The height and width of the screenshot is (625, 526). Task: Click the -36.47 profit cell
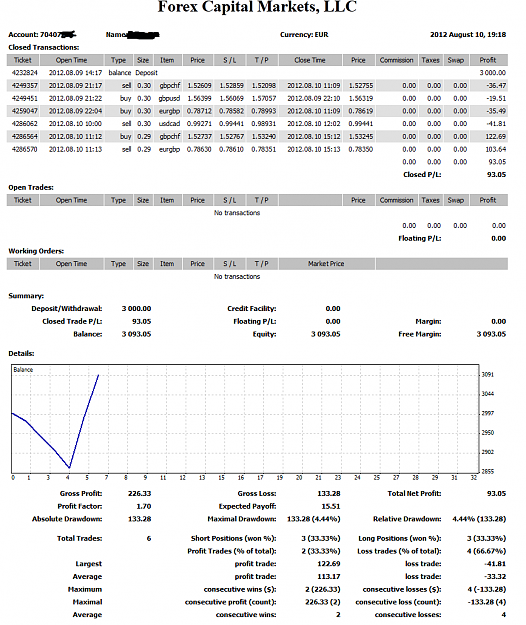496,86
